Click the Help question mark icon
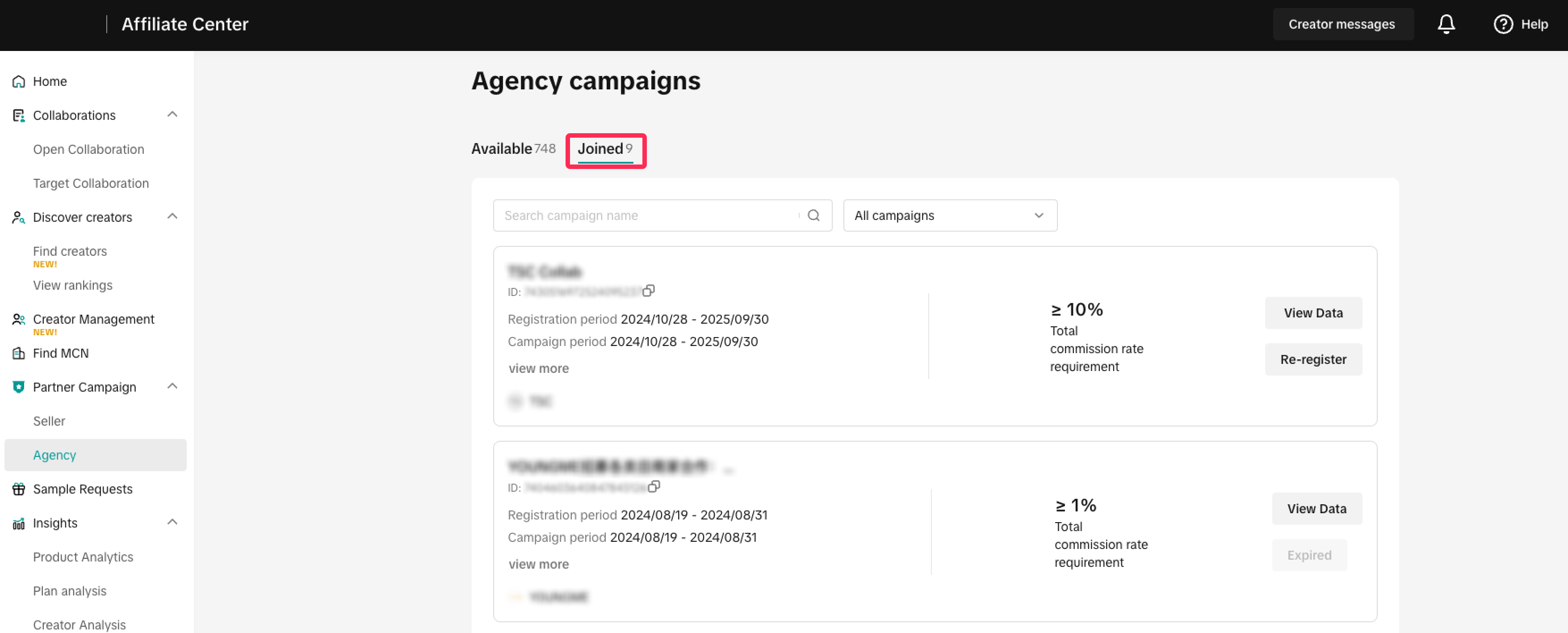 coord(1503,25)
